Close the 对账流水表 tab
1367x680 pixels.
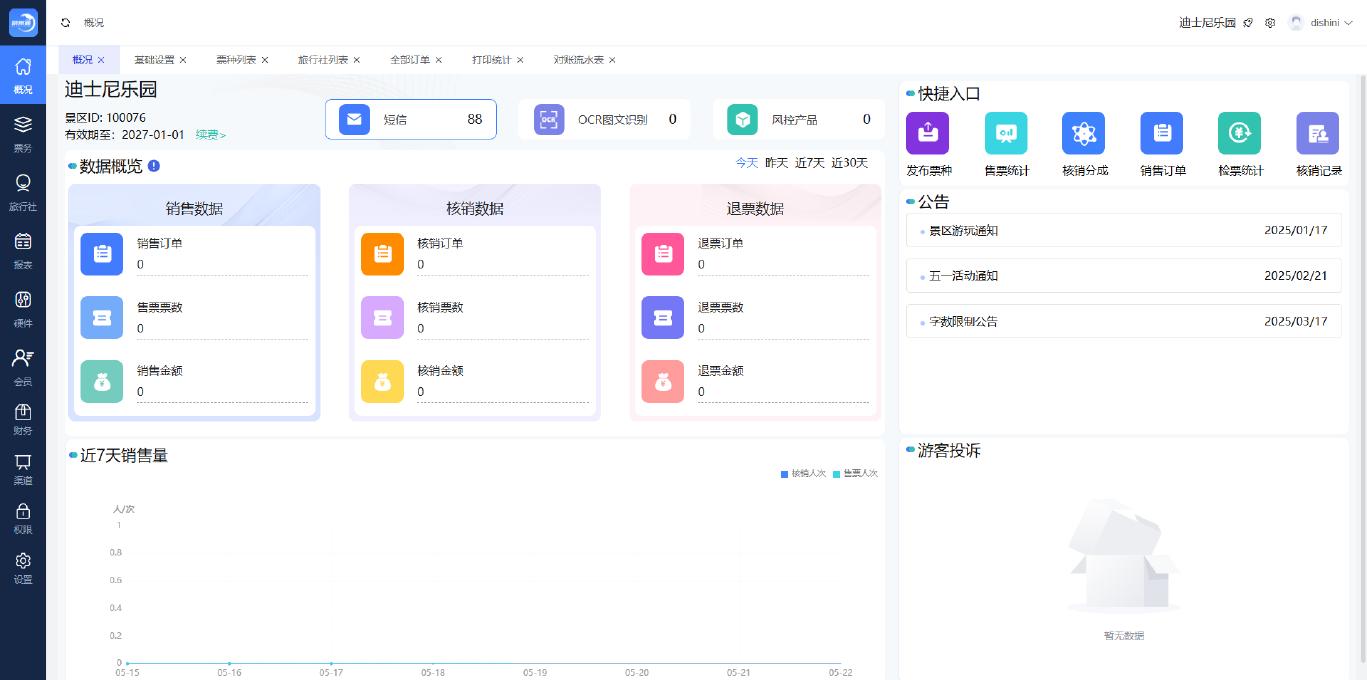tap(612, 60)
